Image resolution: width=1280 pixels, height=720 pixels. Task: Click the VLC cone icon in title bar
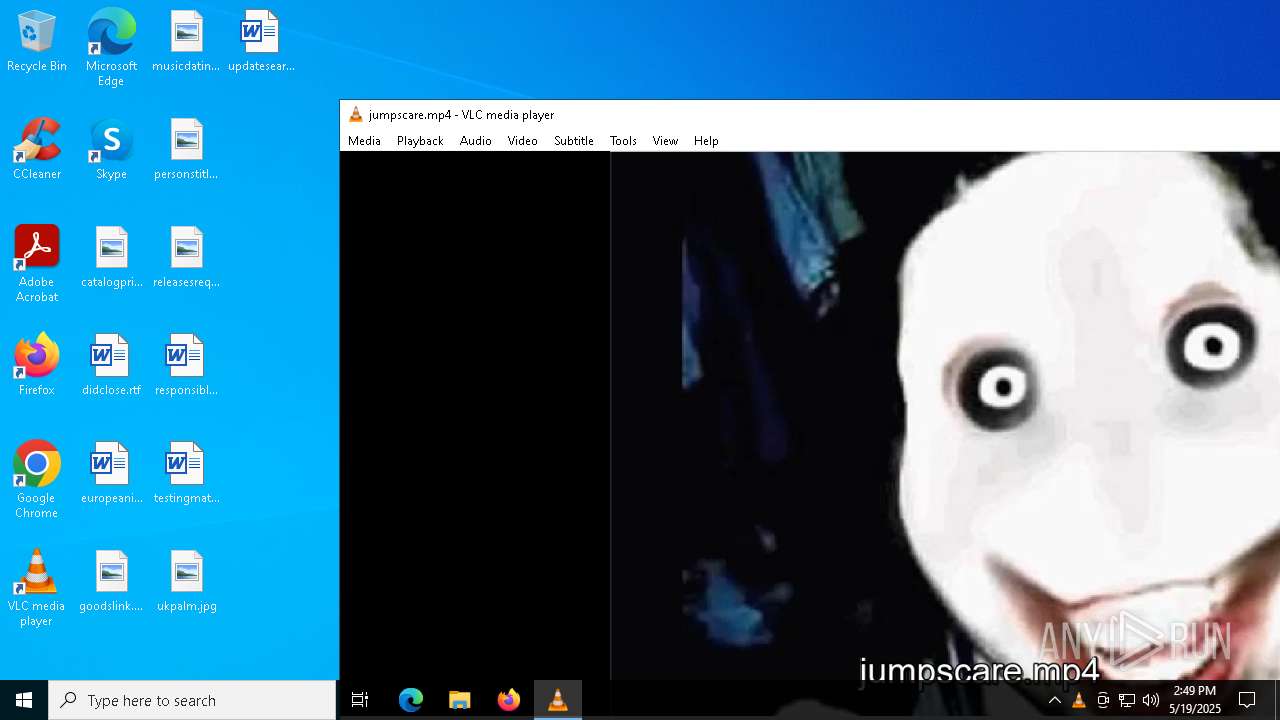click(x=355, y=115)
